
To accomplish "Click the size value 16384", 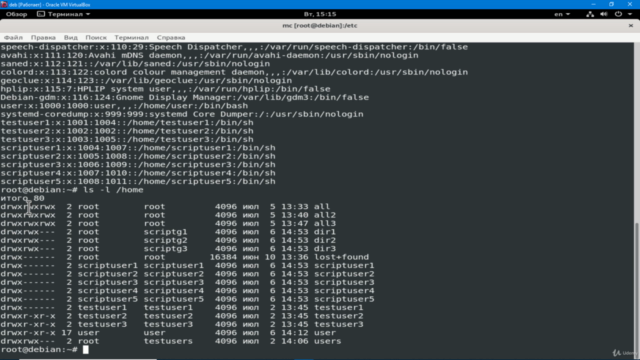I will (x=223, y=257).
